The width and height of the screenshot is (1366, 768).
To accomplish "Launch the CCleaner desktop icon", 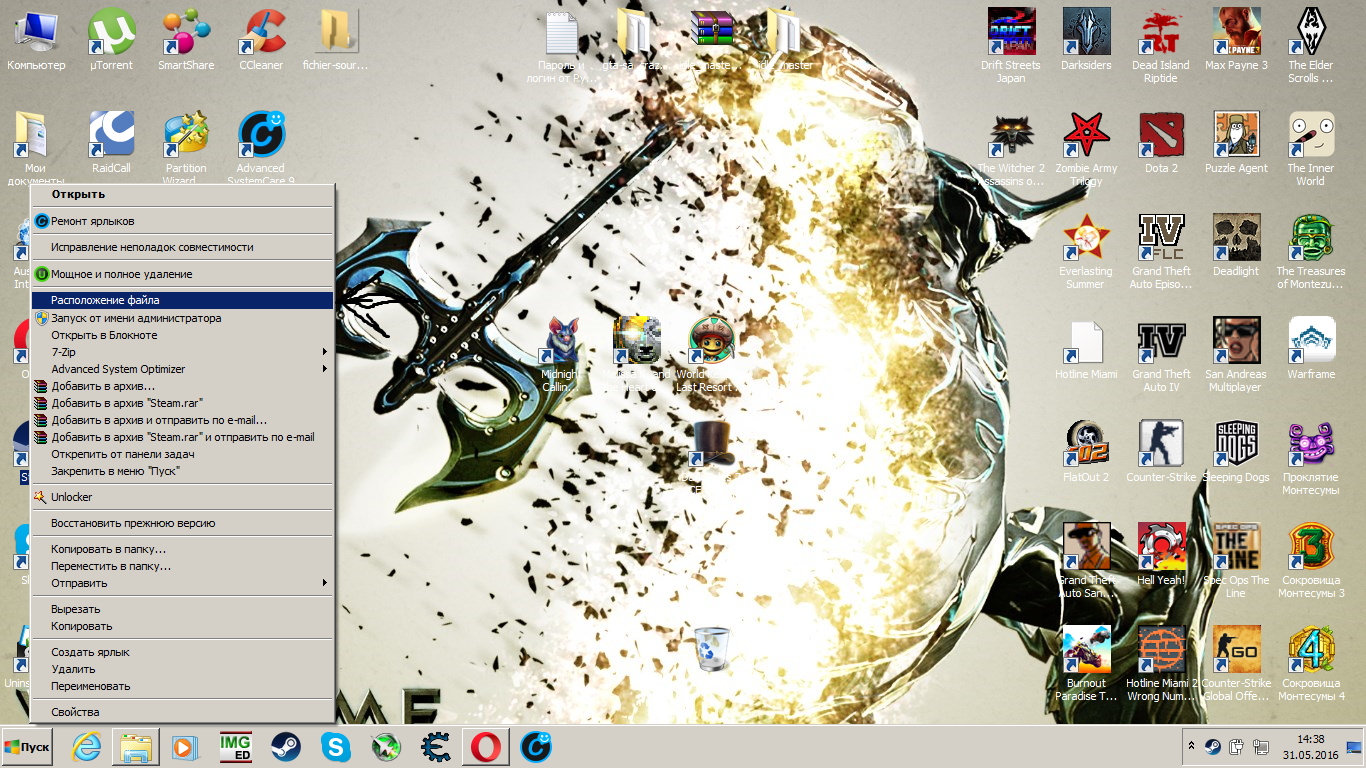I will [261, 38].
